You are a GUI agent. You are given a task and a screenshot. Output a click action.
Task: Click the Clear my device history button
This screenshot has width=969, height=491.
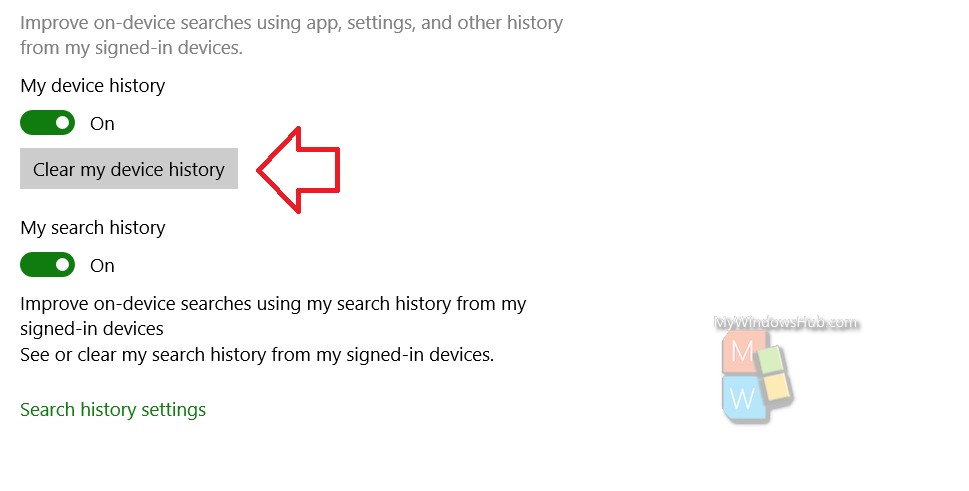[129, 169]
